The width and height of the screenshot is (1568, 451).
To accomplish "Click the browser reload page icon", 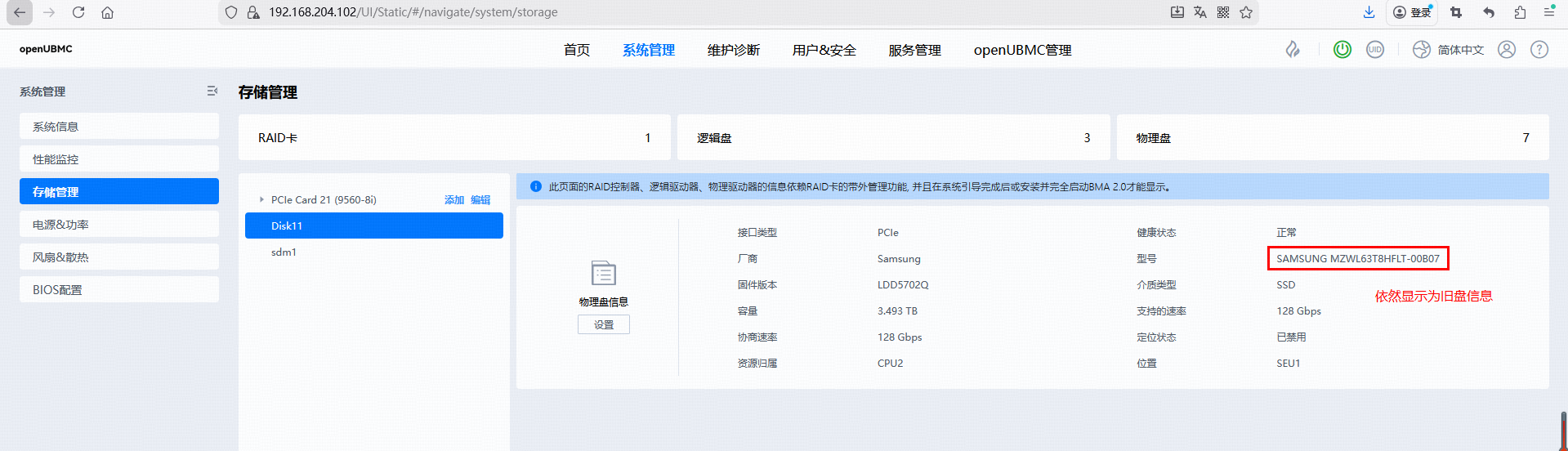I will tap(78, 12).
